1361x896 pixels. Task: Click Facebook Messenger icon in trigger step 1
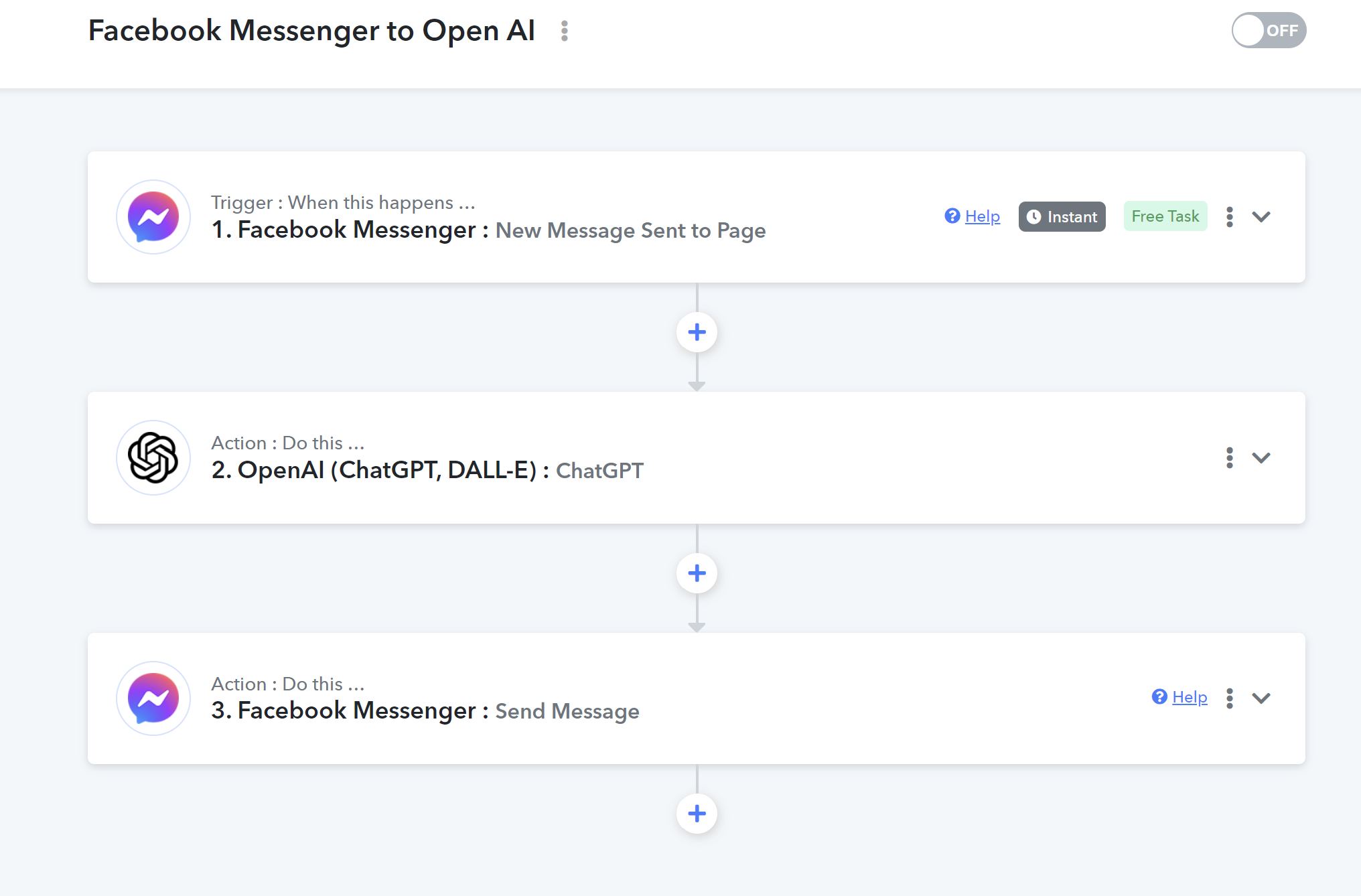pyautogui.click(x=153, y=217)
